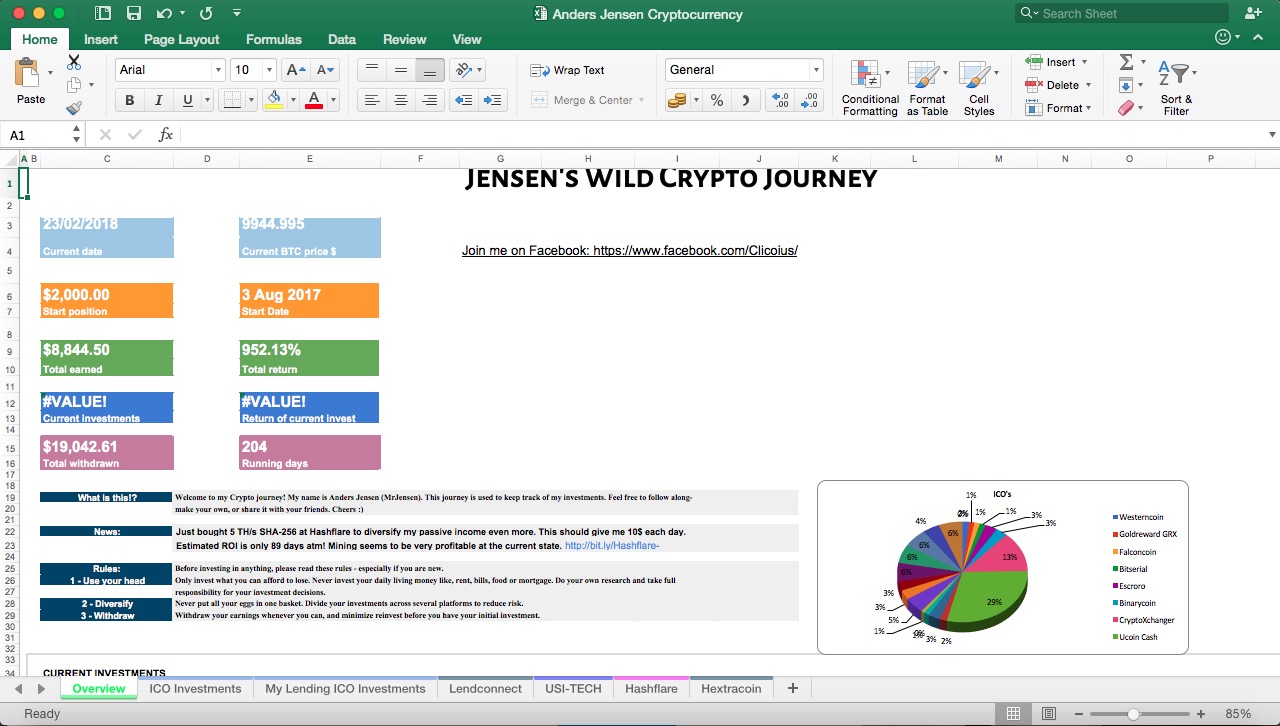Decrease decimal places
The height and width of the screenshot is (726, 1280).
coord(810,100)
